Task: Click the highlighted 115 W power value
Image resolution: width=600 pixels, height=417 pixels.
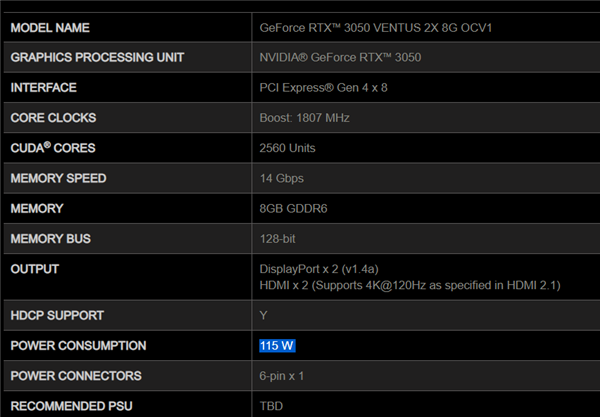Action: [278, 346]
